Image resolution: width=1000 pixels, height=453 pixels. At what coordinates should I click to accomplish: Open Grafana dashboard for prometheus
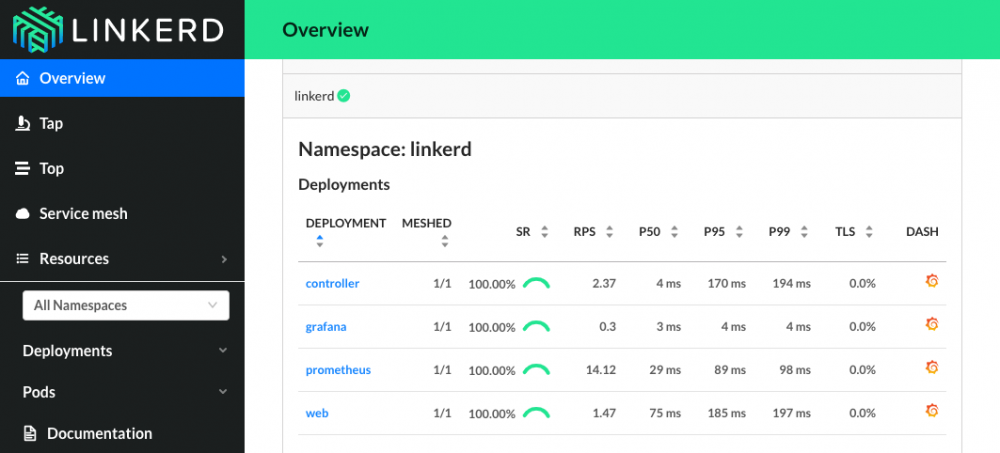click(x=931, y=368)
